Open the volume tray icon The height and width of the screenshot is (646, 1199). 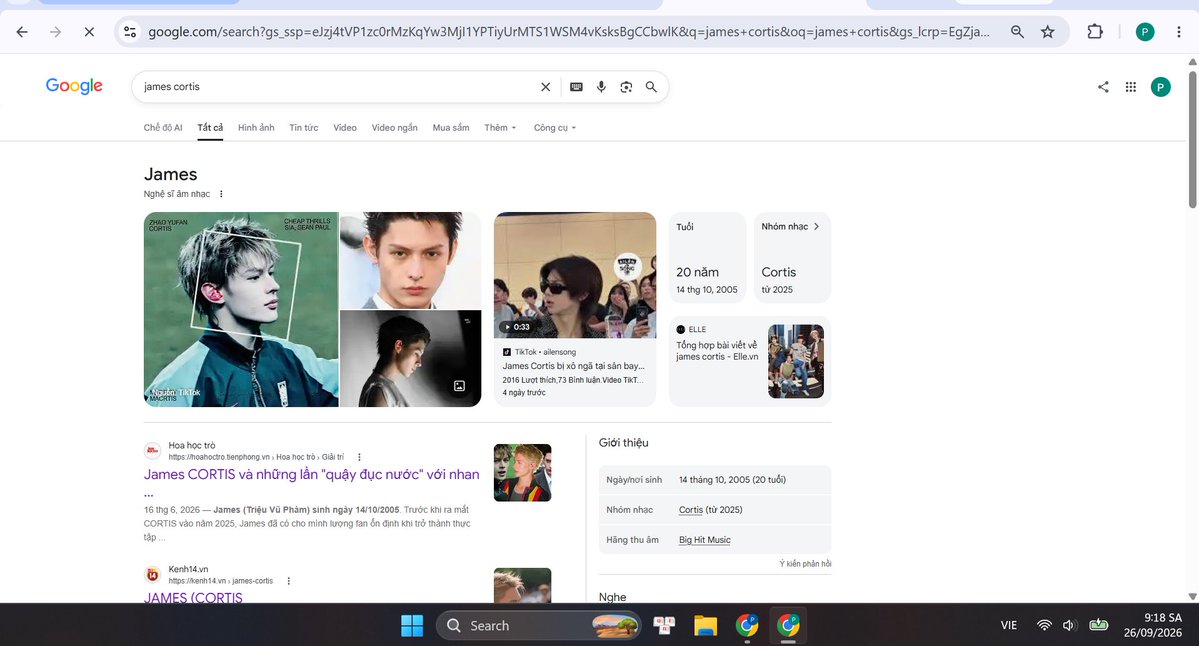(1070, 625)
